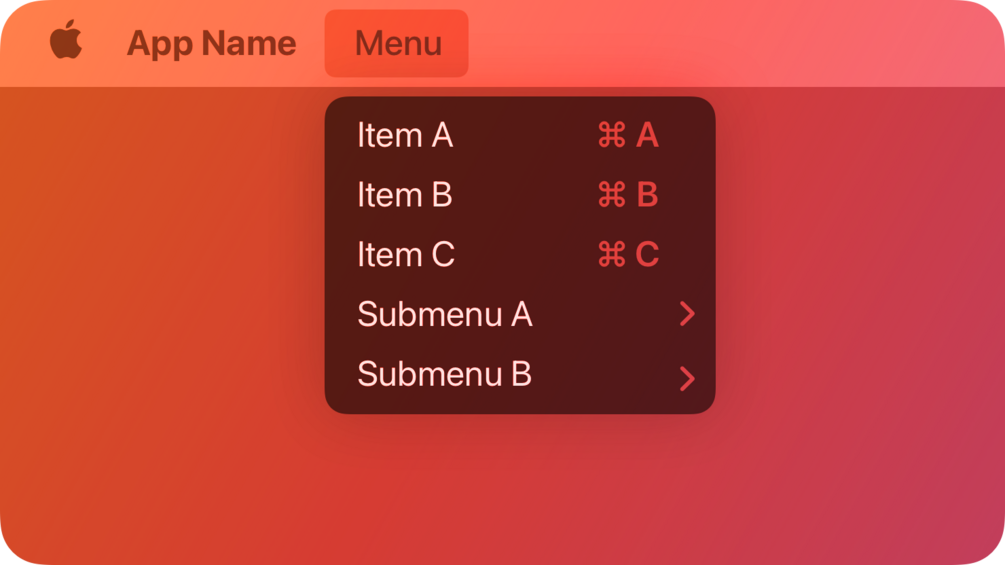Screen dimensions: 1005x565
Task: Open the Apple logo menu
Action: pos(66,42)
